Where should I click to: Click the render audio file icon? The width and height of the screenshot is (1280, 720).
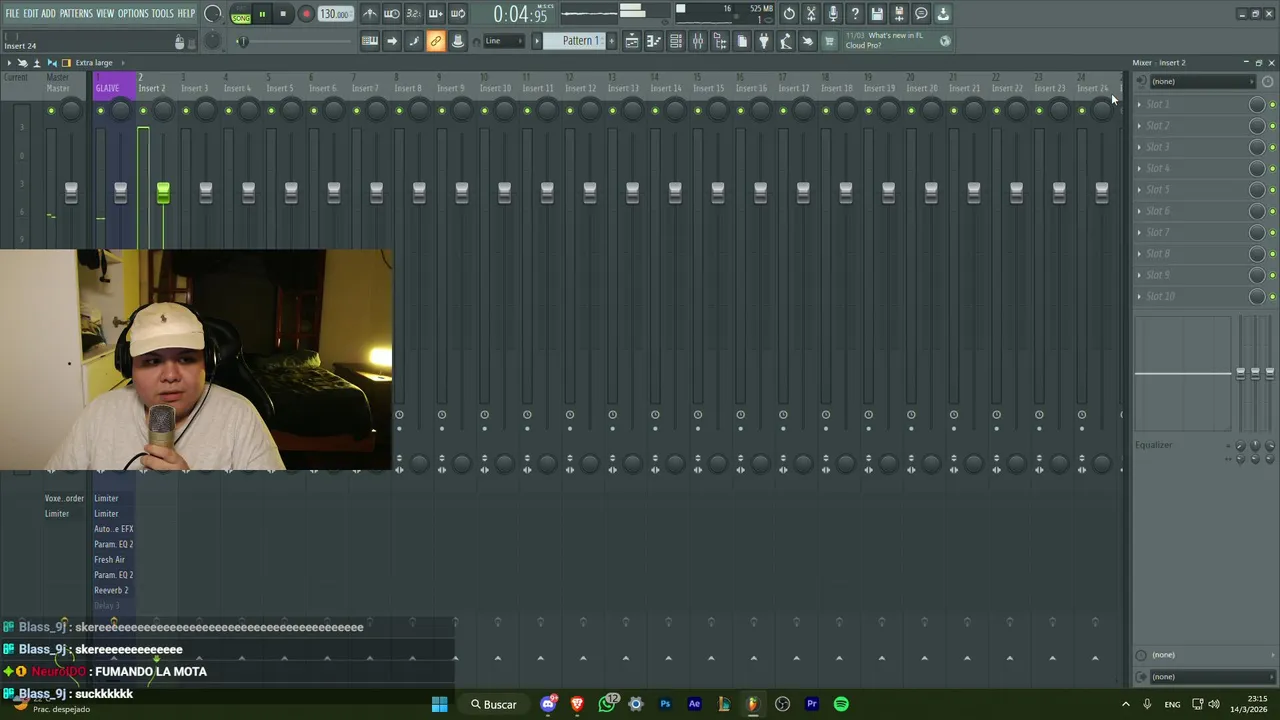coord(899,14)
